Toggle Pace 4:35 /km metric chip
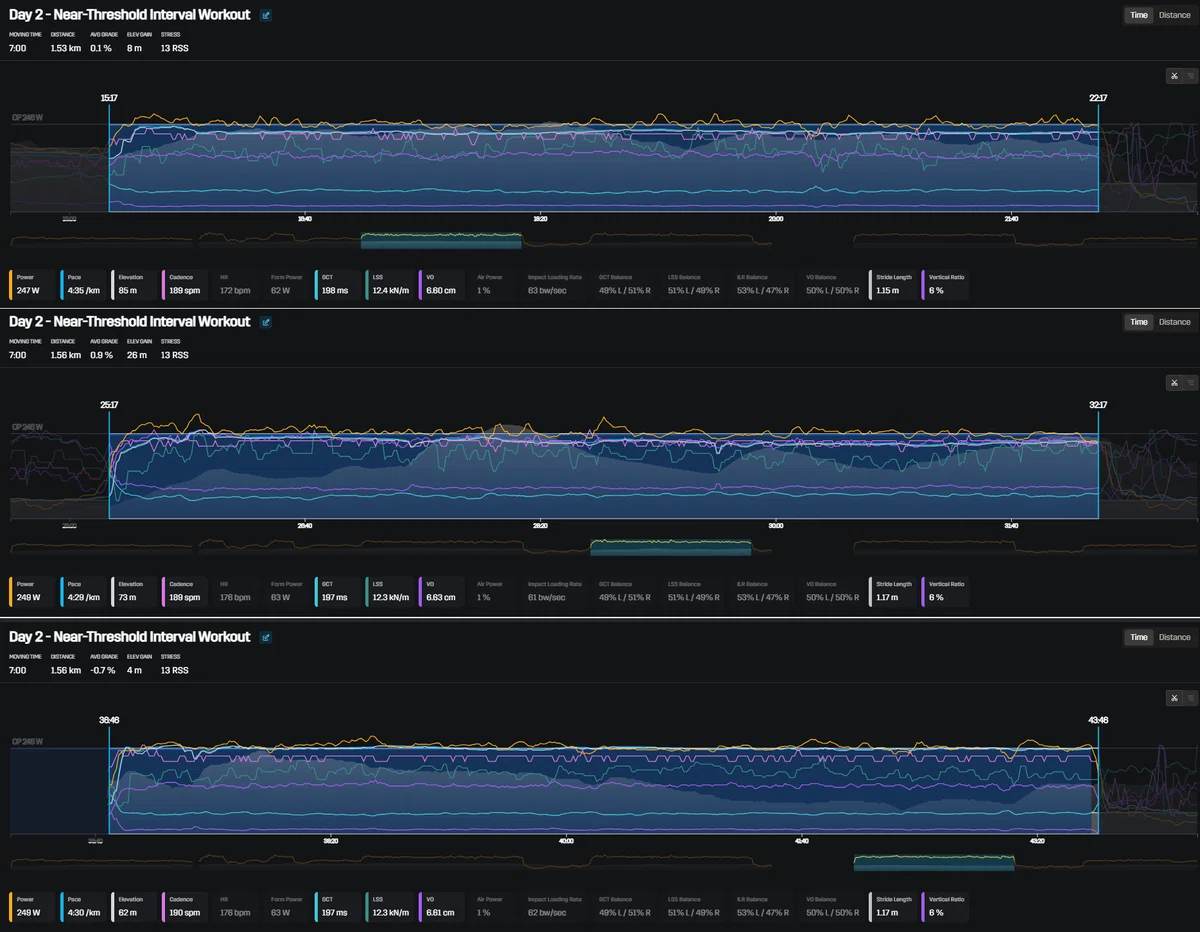 [83, 285]
